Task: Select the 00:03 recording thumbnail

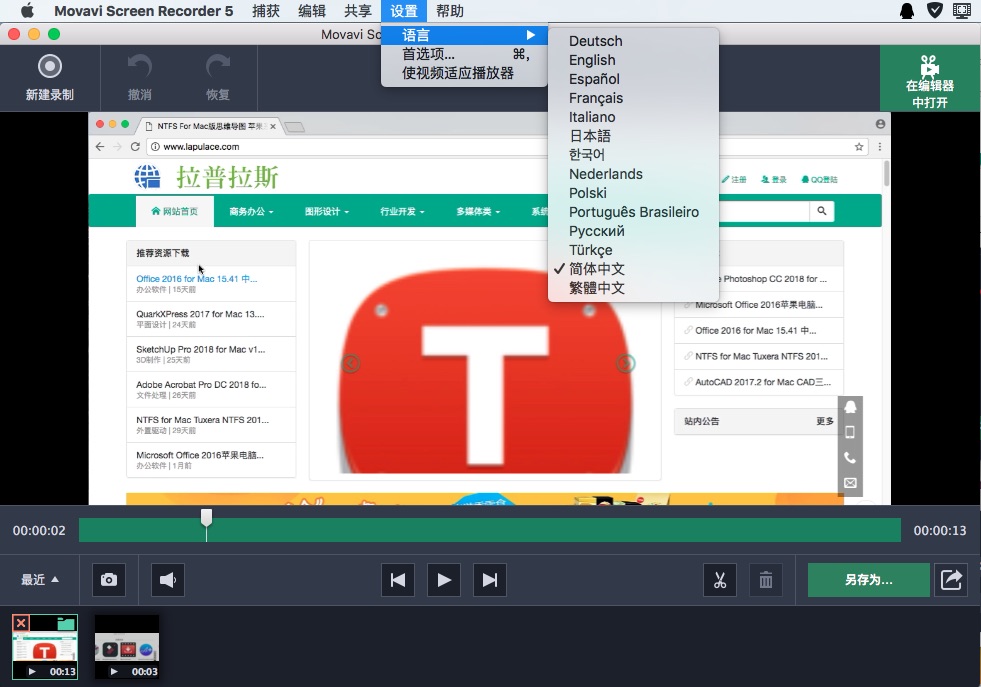Action: 127,646
